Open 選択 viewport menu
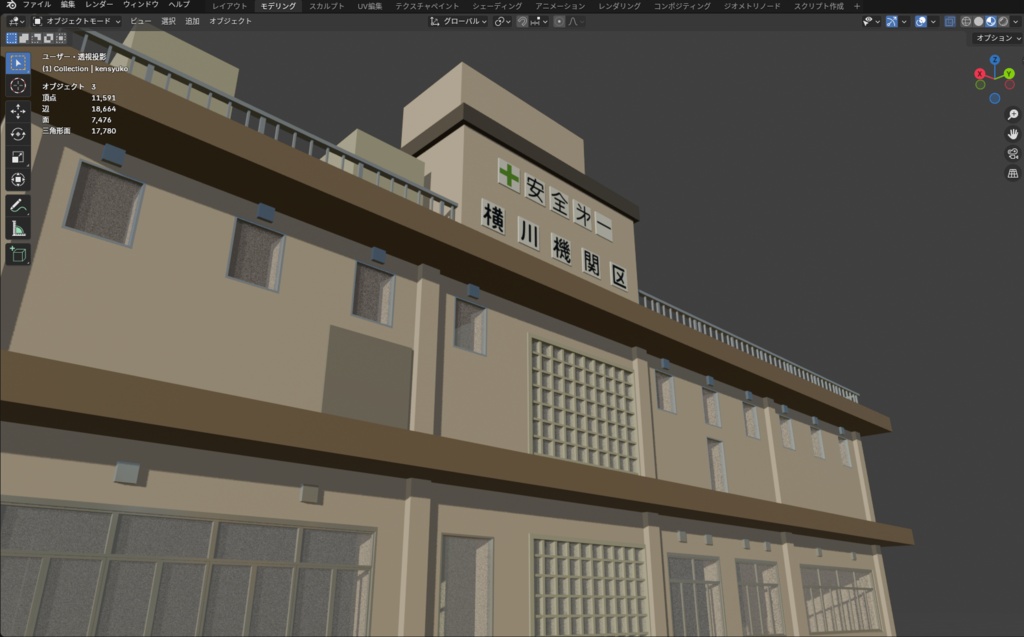 pyautogui.click(x=168, y=22)
